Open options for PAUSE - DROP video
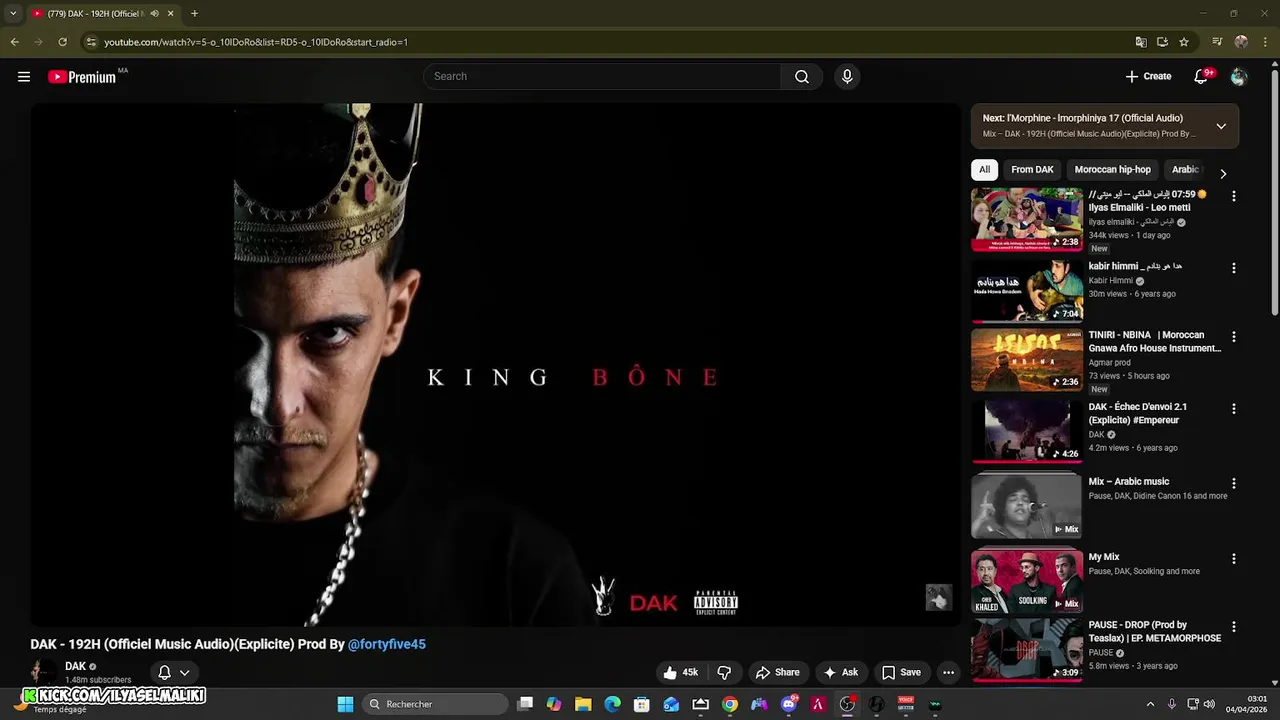The height and width of the screenshot is (720, 1280). click(1233, 627)
